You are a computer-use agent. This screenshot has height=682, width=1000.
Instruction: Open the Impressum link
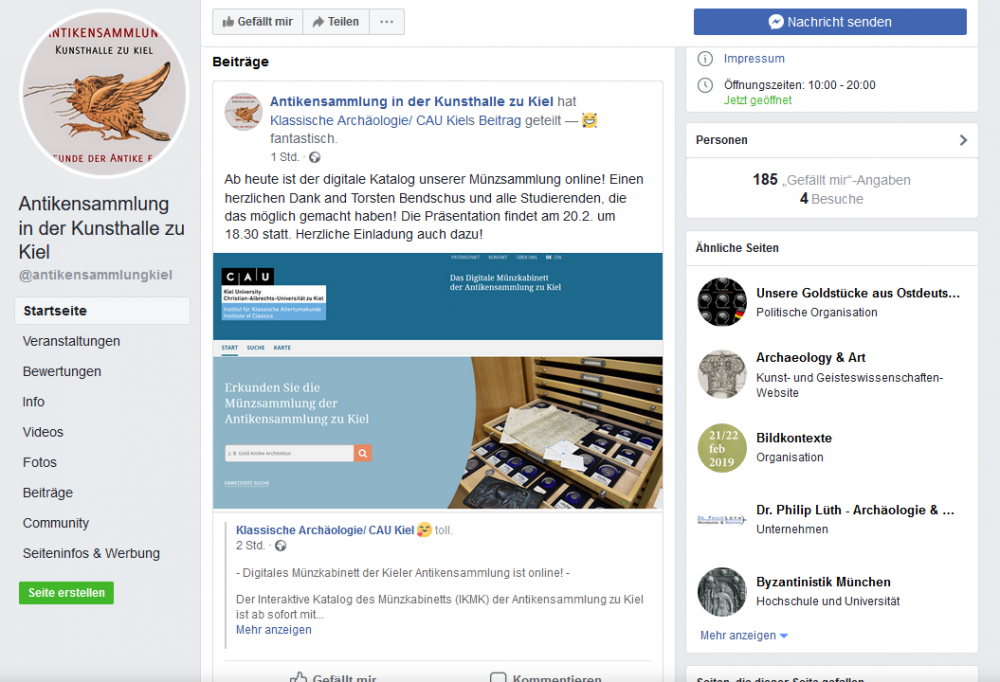(x=754, y=59)
